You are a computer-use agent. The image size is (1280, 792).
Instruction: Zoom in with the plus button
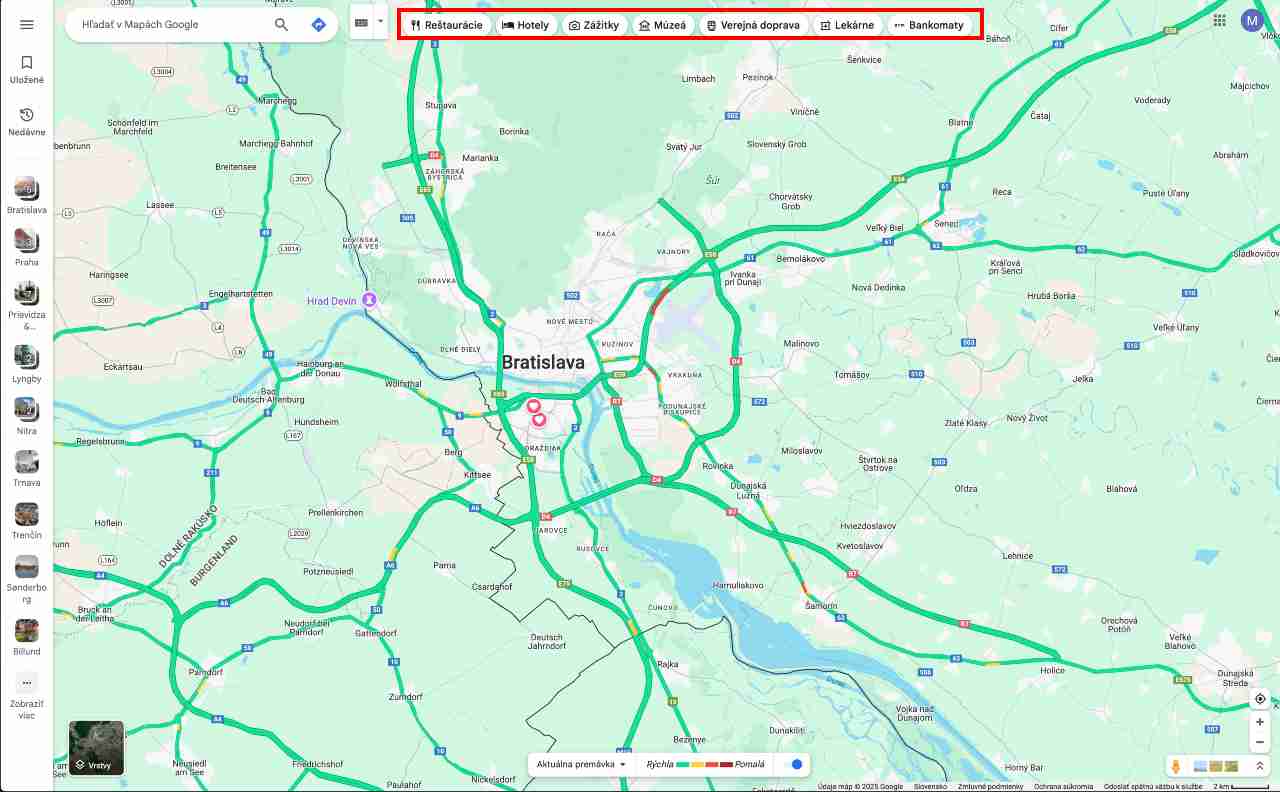click(x=1260, y=722)
